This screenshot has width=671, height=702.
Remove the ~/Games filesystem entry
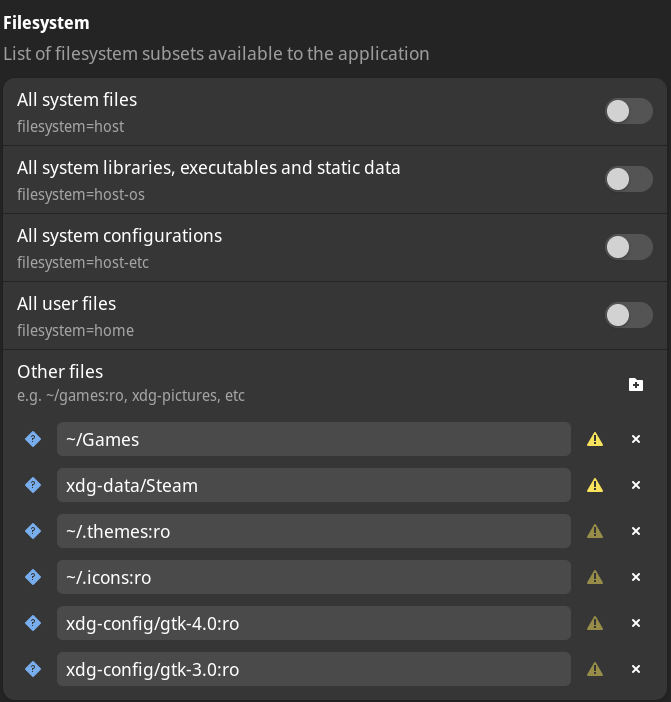coord(636,439)
